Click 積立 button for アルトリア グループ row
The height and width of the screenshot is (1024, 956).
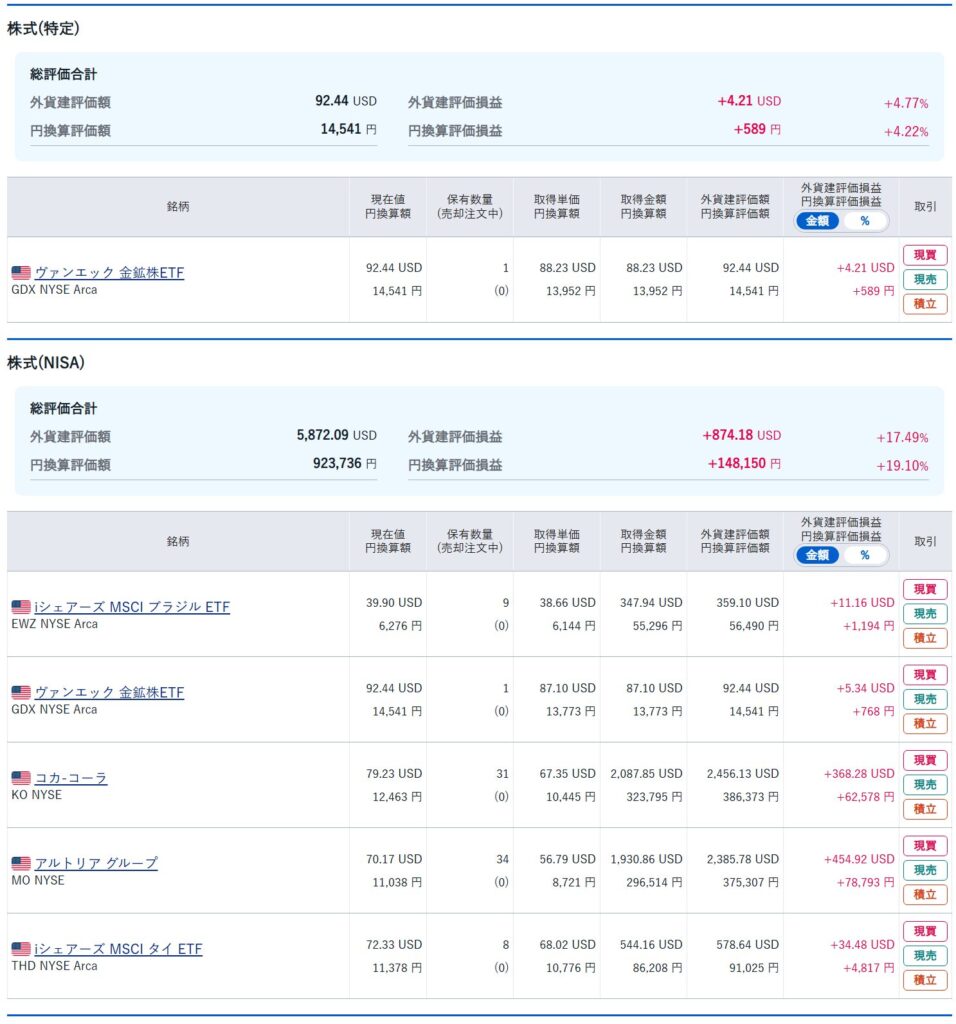tap(925, 895)
